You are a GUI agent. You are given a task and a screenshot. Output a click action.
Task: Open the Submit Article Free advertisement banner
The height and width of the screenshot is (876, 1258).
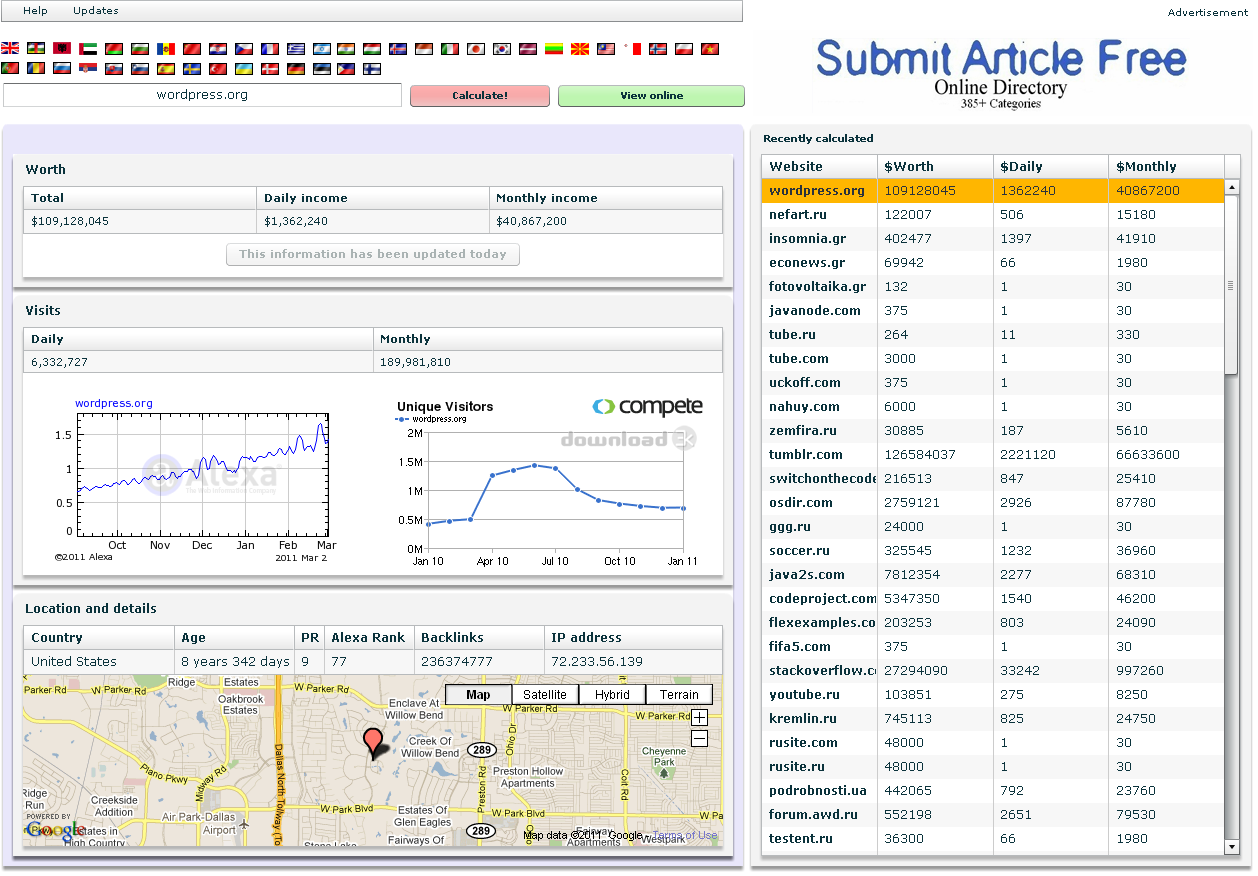pos(1001,72)
